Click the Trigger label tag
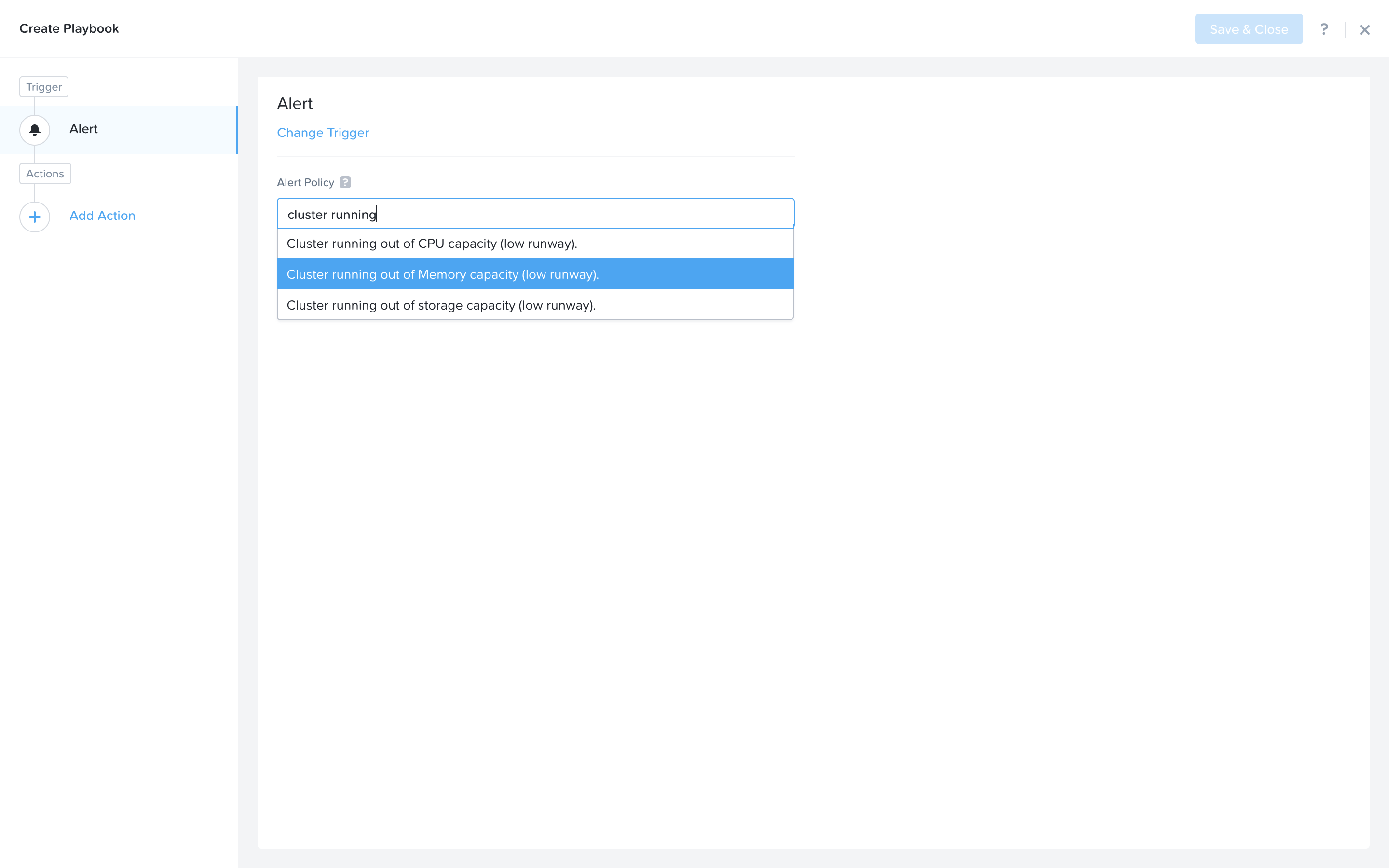 coord(43,87)
